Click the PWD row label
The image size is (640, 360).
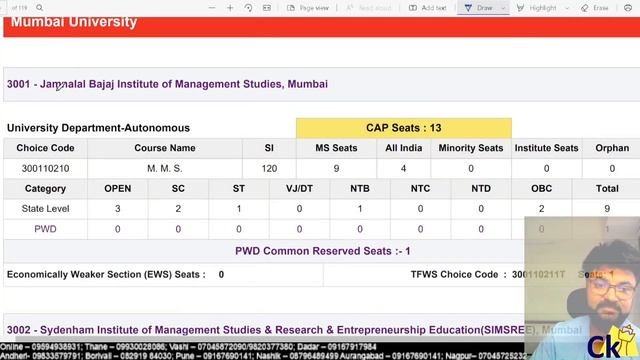point(45,229)
